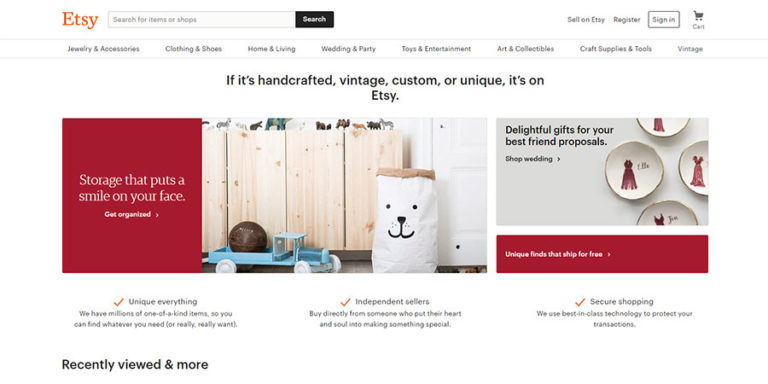Click the arrow after ship for free

point(609,254)
